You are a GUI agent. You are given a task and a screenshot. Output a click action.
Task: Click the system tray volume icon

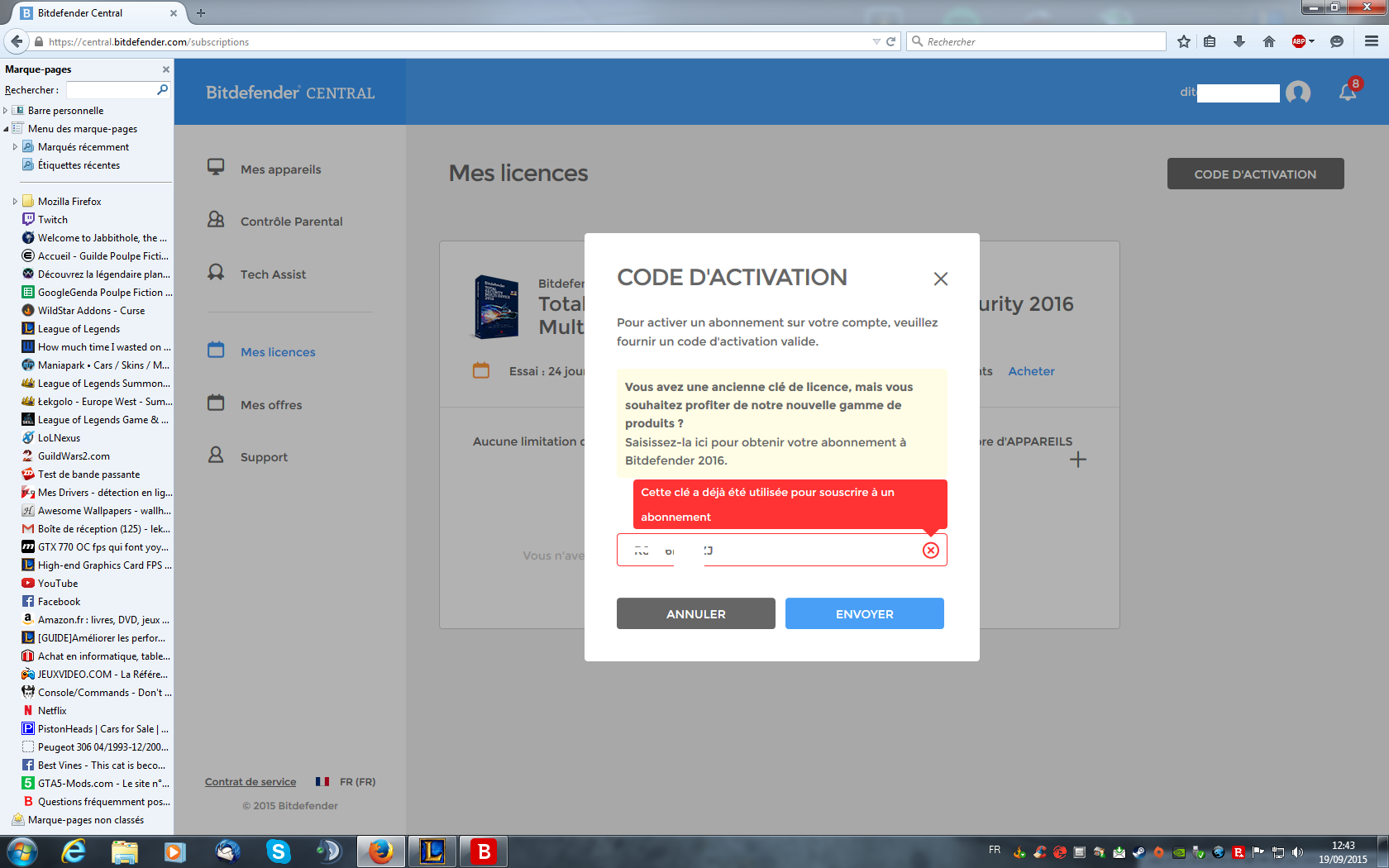coord(1297,852)
